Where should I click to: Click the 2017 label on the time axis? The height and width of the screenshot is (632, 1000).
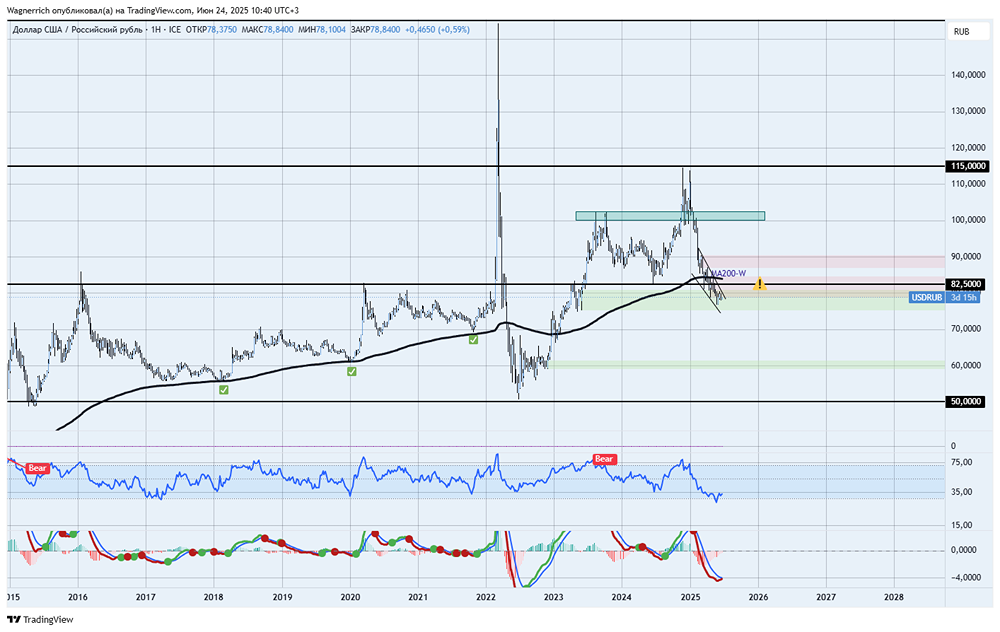(146, 597)
